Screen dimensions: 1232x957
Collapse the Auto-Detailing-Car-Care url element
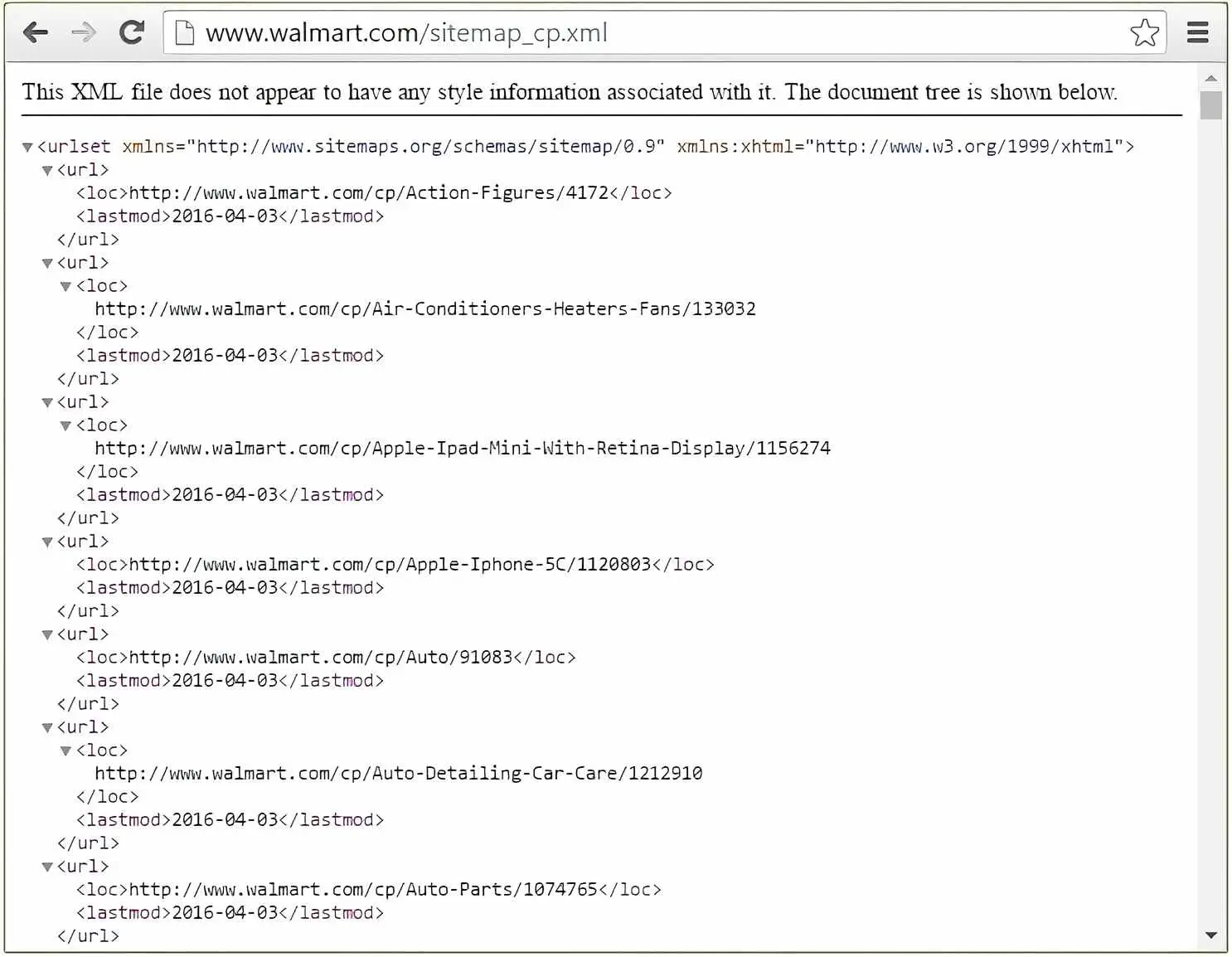point(46,727)
